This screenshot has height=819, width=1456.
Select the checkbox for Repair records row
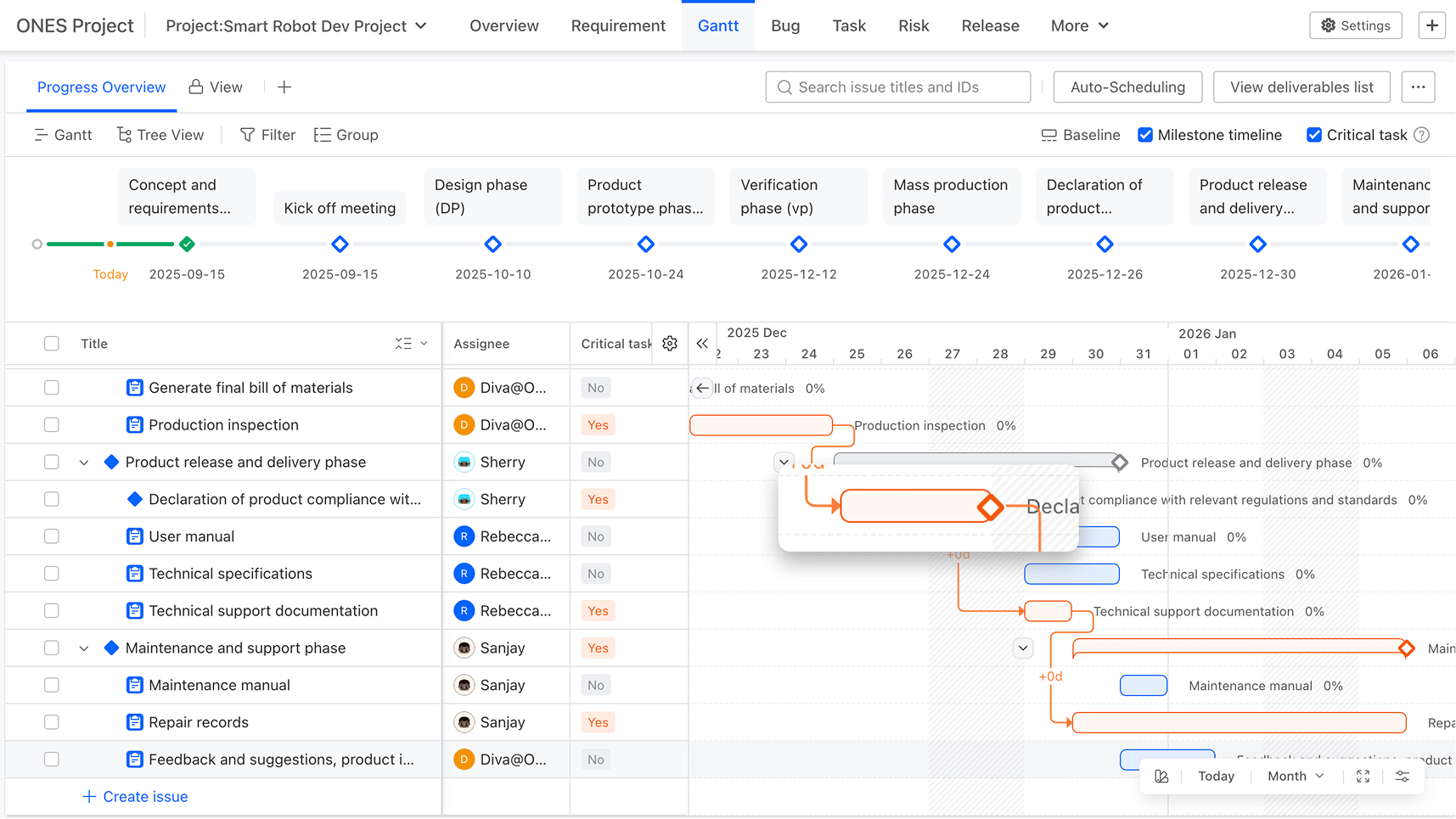click(52, 721)
